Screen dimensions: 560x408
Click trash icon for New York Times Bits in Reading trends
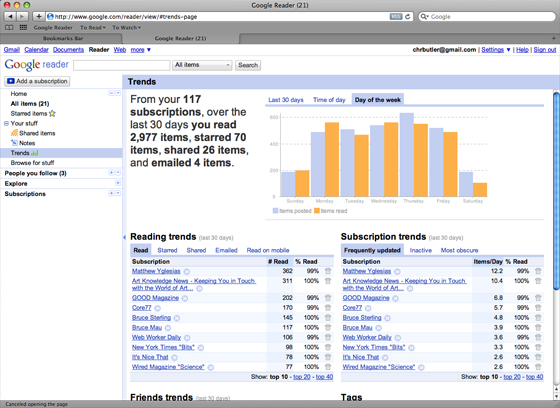(328, 347)
